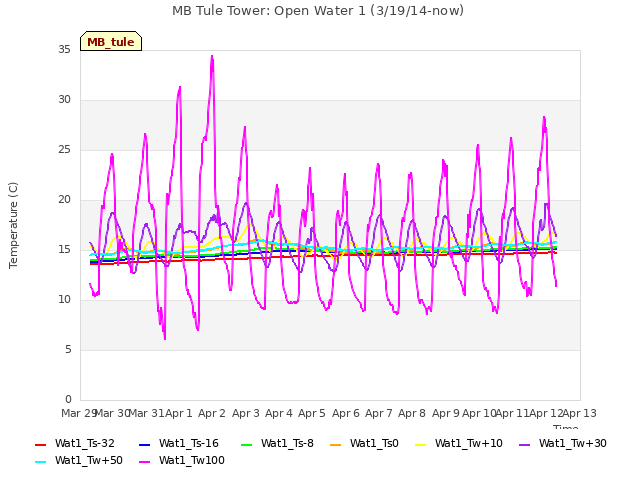Click the Wat1_Ts0 legend label
The width and height of the screenshot is (640, 480).
374,443
